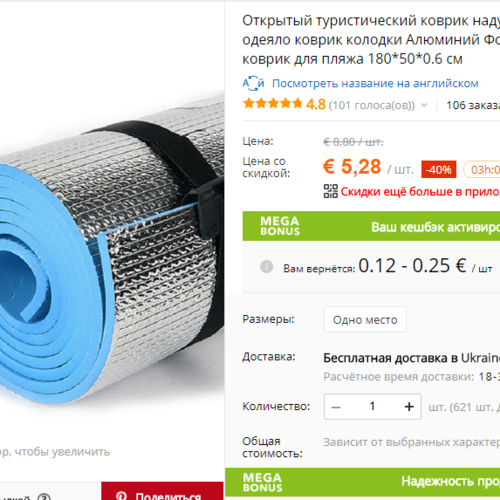Image resolution: width=500 pixels, height=500 pixels.
Task: Select the Одно место size option
Action: click(365, 320)
